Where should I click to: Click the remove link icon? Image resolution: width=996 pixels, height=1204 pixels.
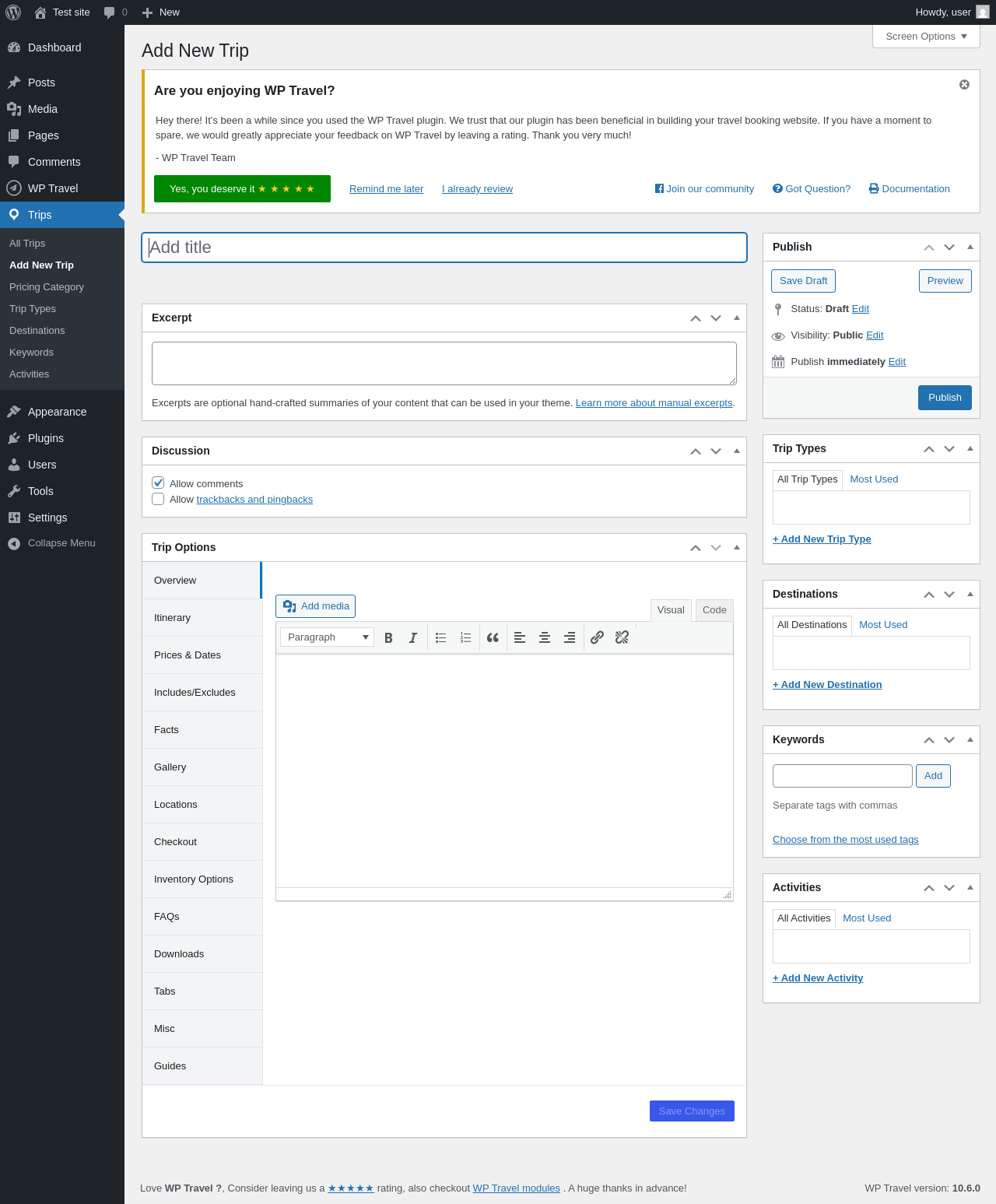coord(622,637)
